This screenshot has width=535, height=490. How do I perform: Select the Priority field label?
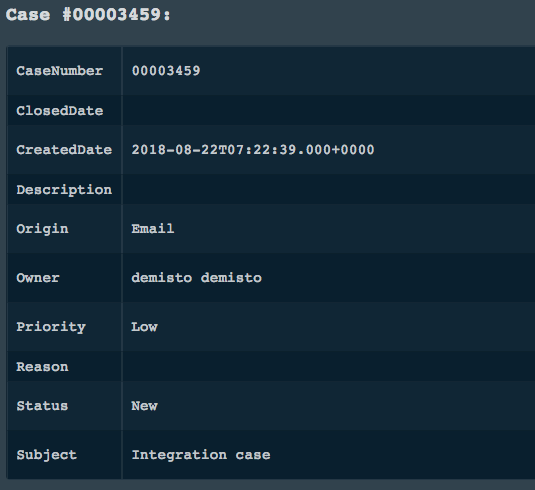coord(51,327)
